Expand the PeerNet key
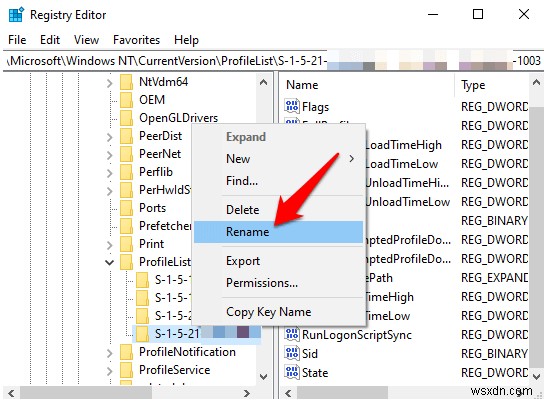Image resolution: width=544 pixels, height=401 pixels. tap(110, 155)
